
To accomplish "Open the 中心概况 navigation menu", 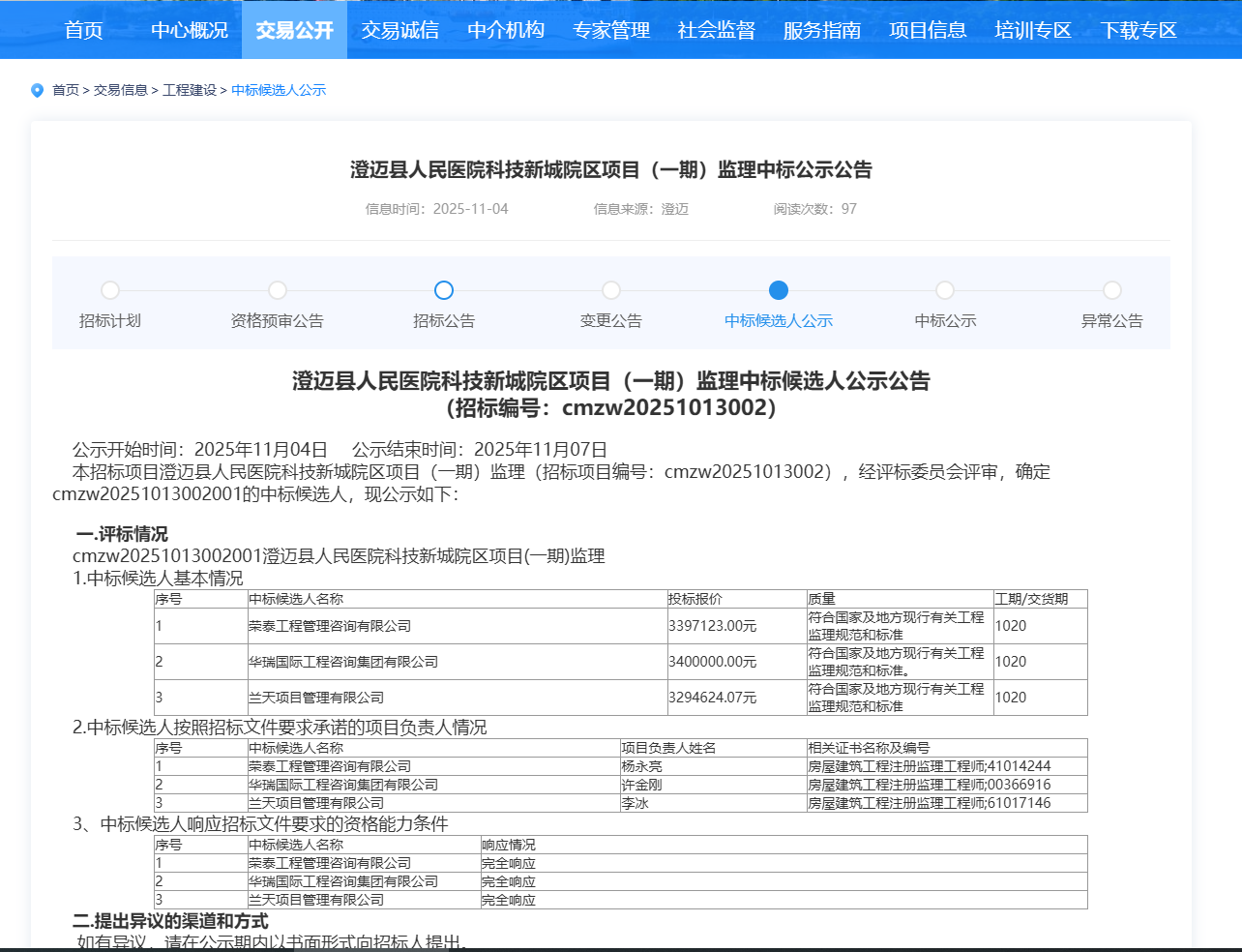I will [x=190, y=30].
